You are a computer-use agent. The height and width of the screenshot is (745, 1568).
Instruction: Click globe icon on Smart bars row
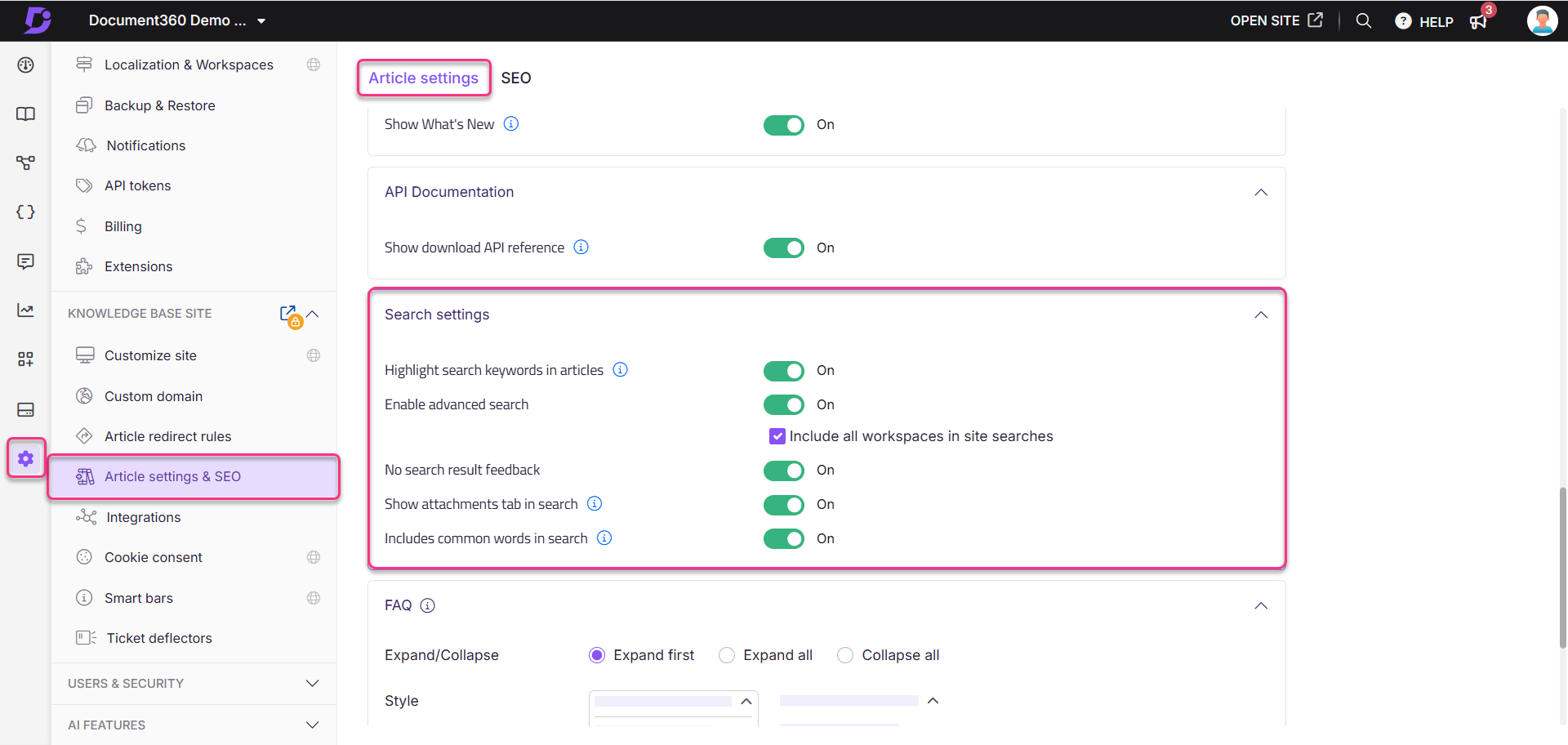(314, 598)
